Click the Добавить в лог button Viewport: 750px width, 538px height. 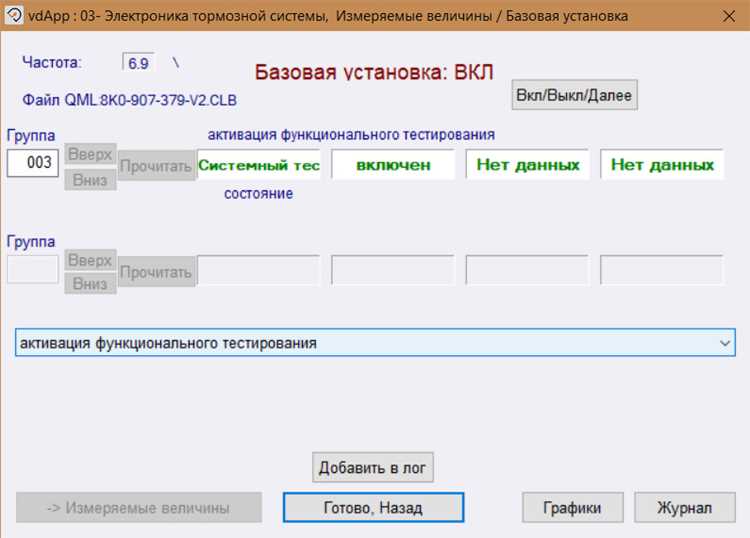[x=373, y=467]
